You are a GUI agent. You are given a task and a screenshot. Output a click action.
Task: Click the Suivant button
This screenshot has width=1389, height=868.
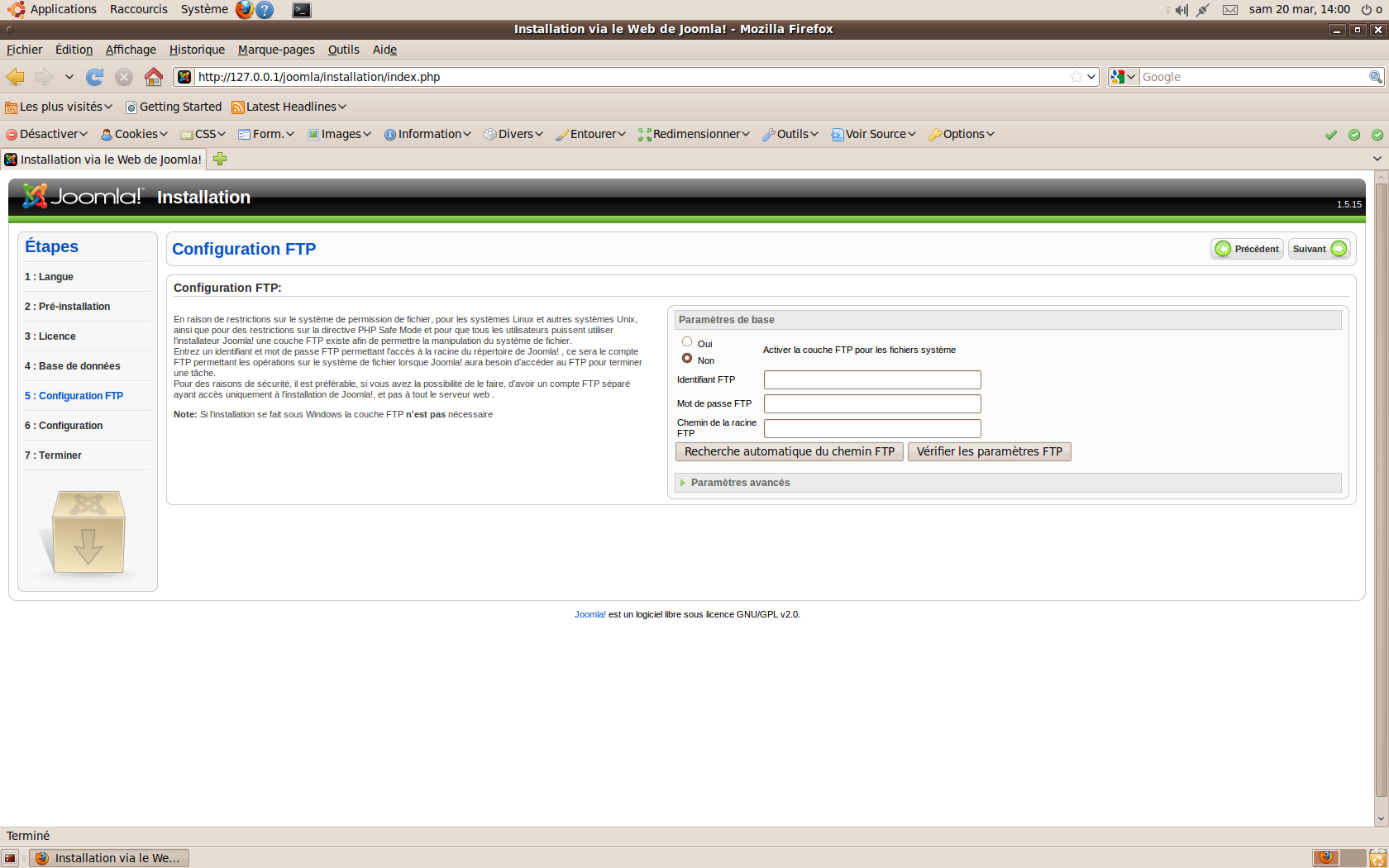click(x=1320, y=249)
